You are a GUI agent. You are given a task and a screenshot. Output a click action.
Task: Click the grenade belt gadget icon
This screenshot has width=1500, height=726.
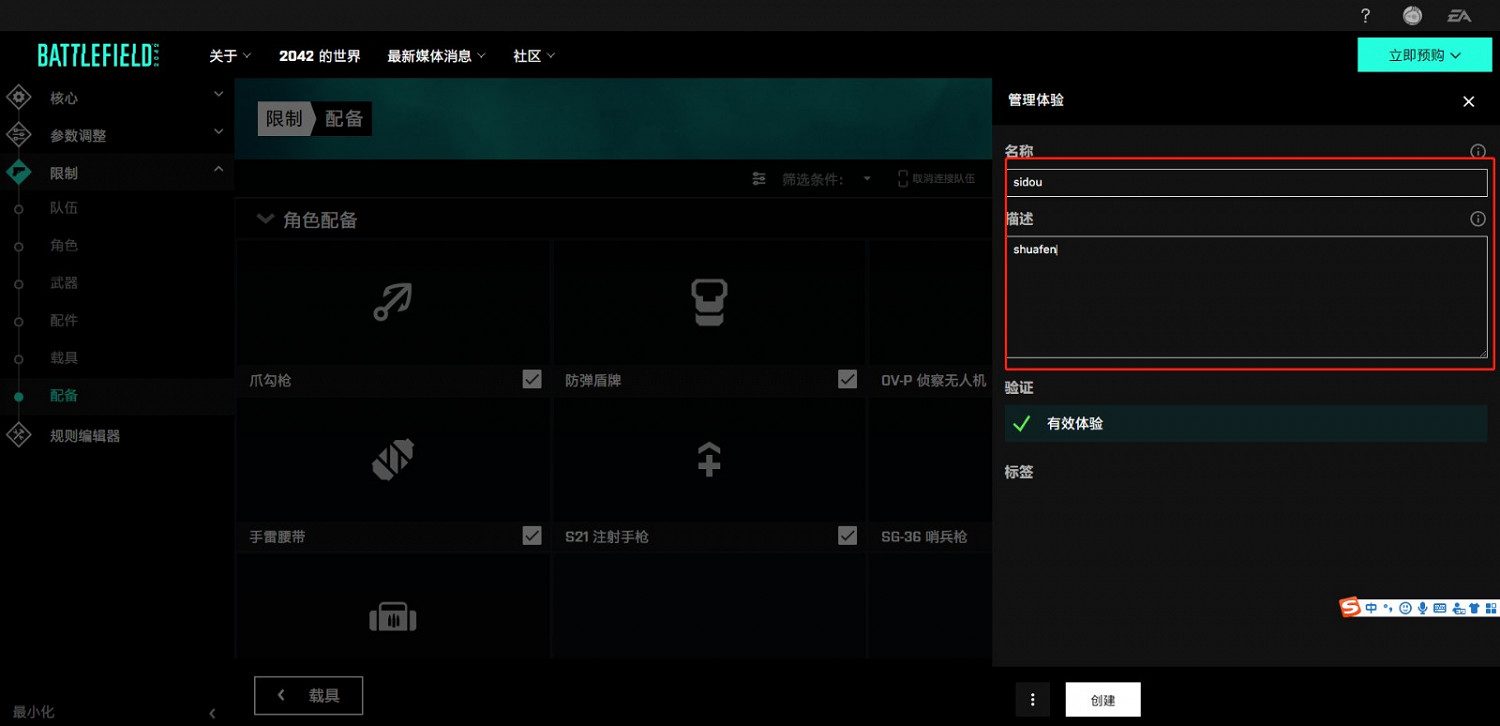coord(392,459)
